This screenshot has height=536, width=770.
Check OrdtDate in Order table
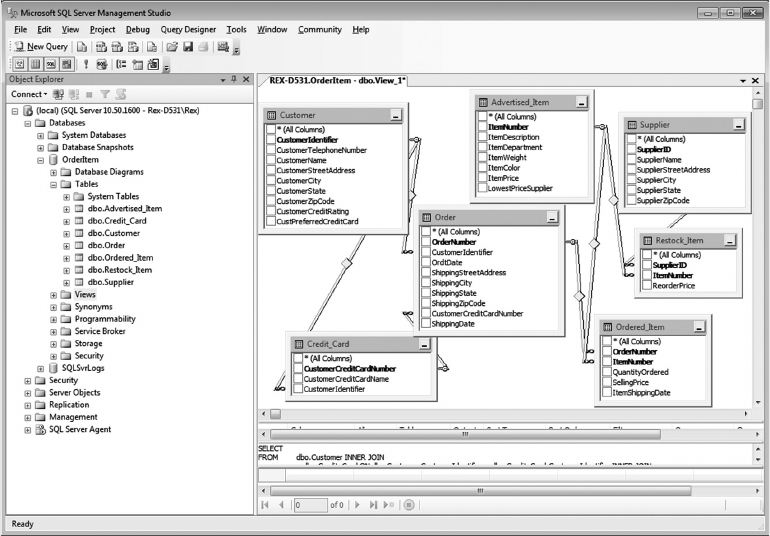pyautogui.click(x=426, y=262)
